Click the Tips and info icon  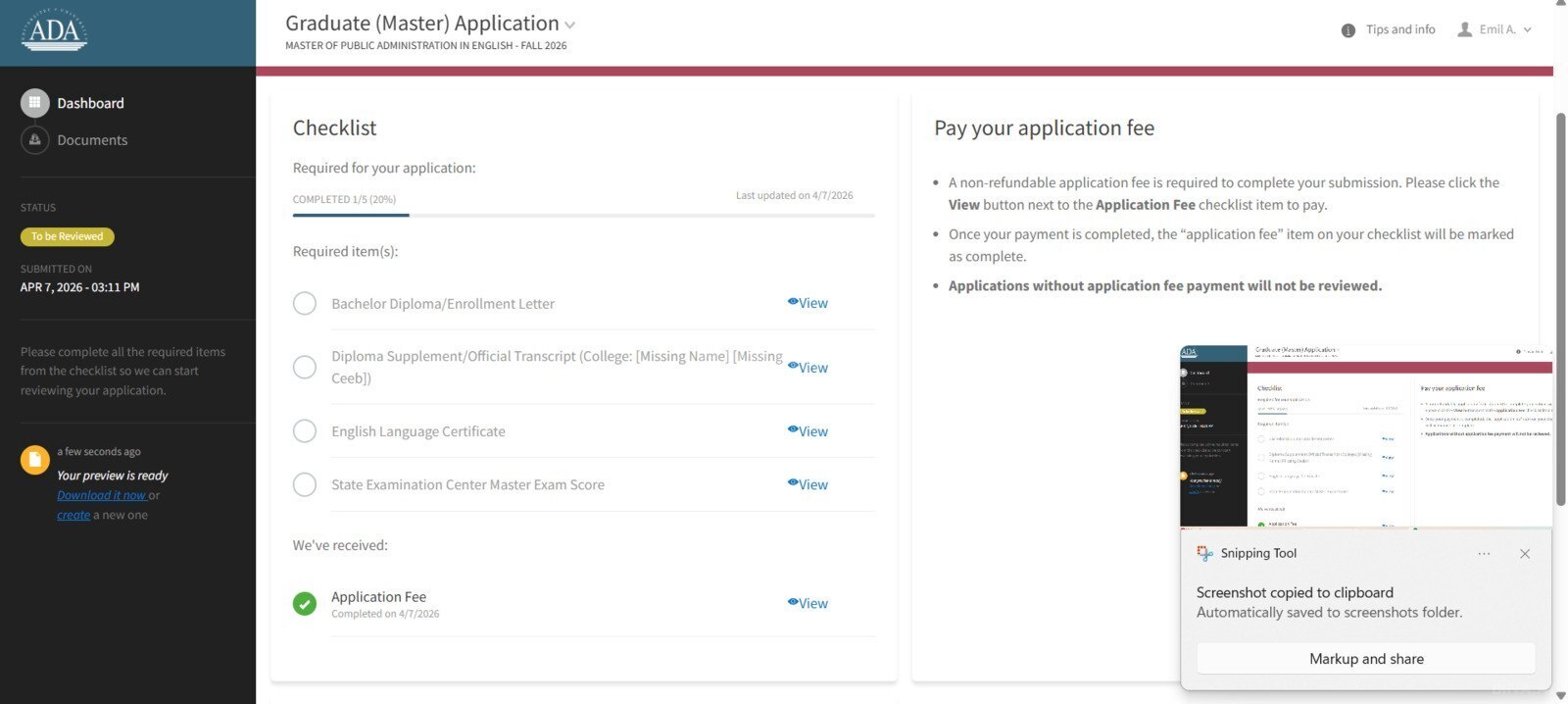[x=1348, y=30]
